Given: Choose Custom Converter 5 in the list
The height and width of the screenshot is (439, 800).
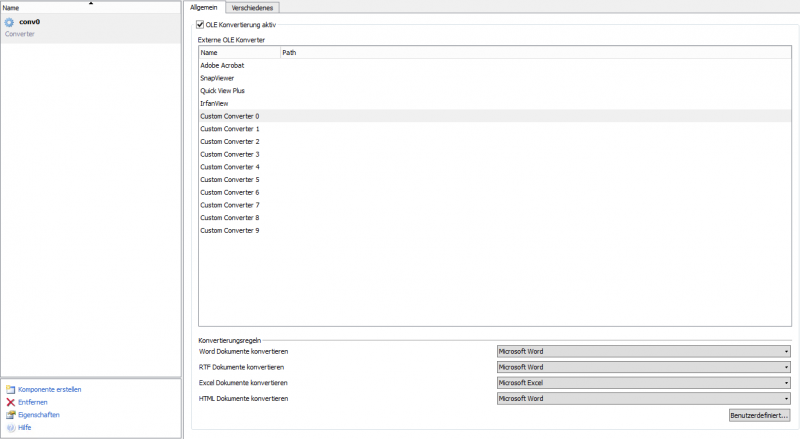Looking at the screenshot, I should pos(230,180).
